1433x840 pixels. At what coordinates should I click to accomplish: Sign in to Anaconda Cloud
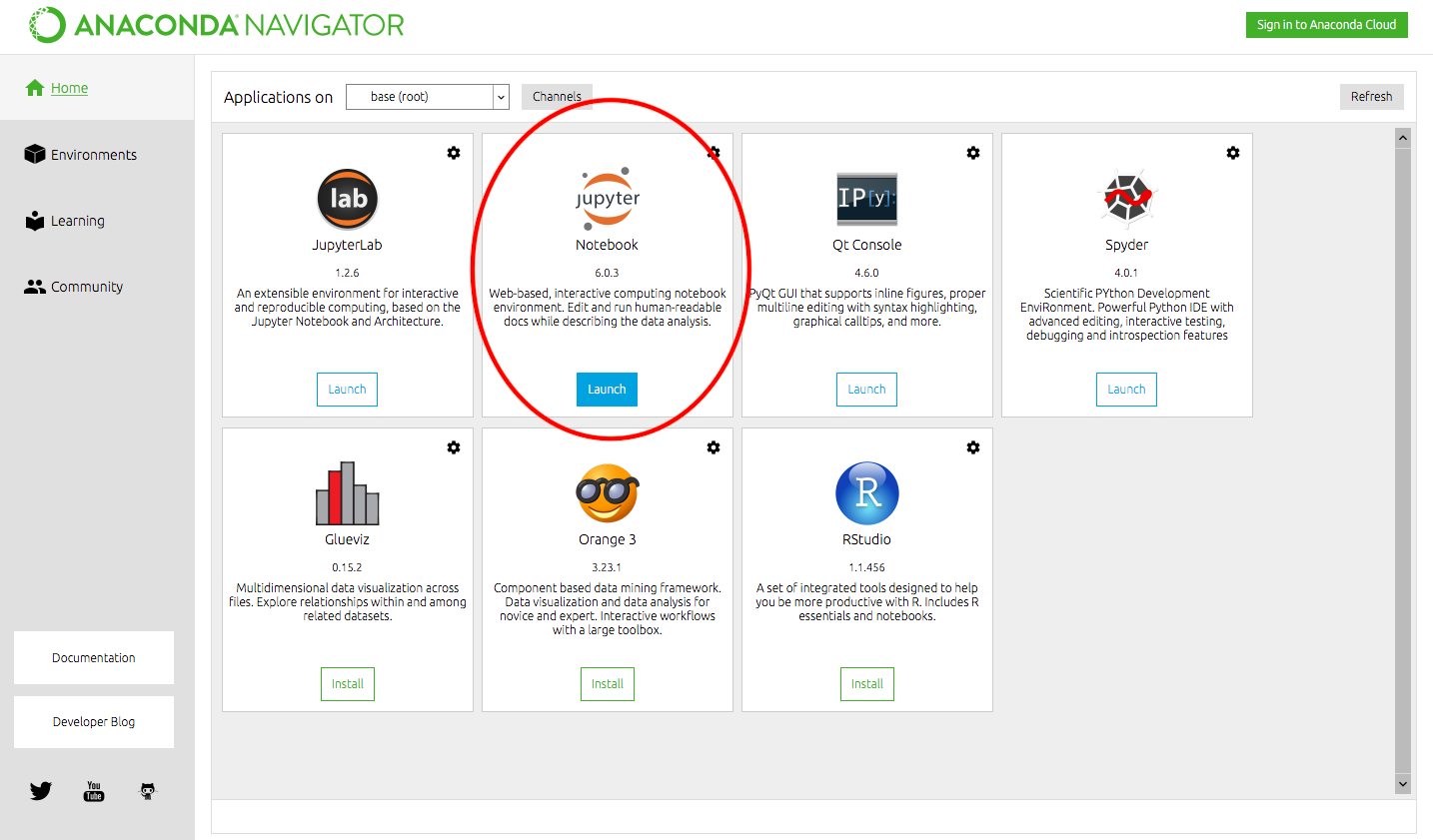click(1326, 25)
